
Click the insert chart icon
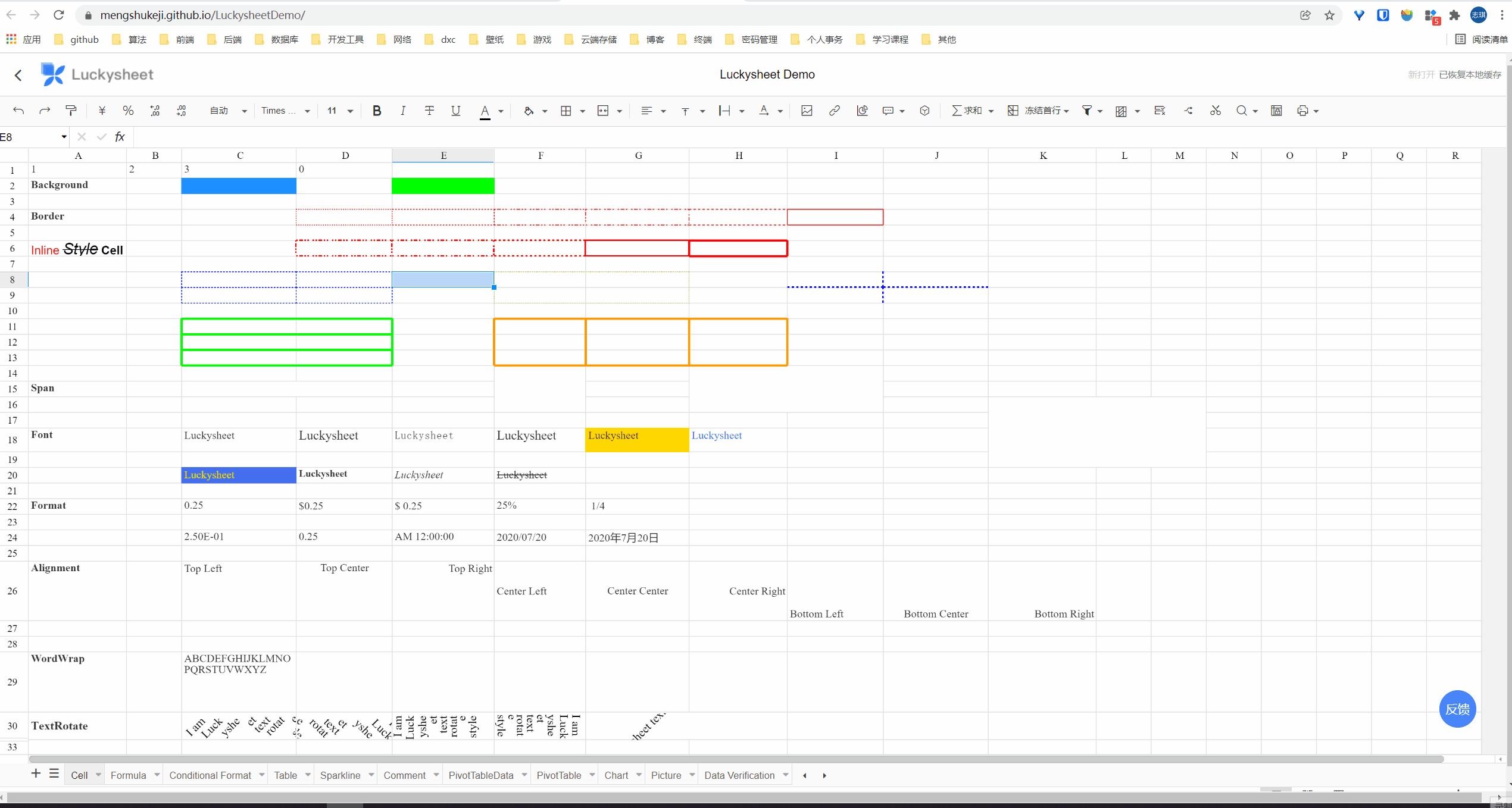coord(862,111)
